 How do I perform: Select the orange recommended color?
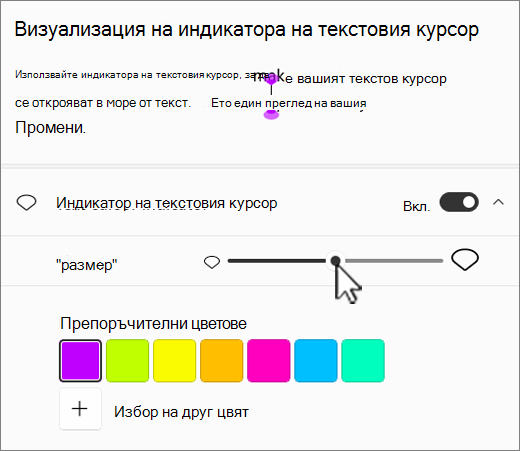[221, 361]
